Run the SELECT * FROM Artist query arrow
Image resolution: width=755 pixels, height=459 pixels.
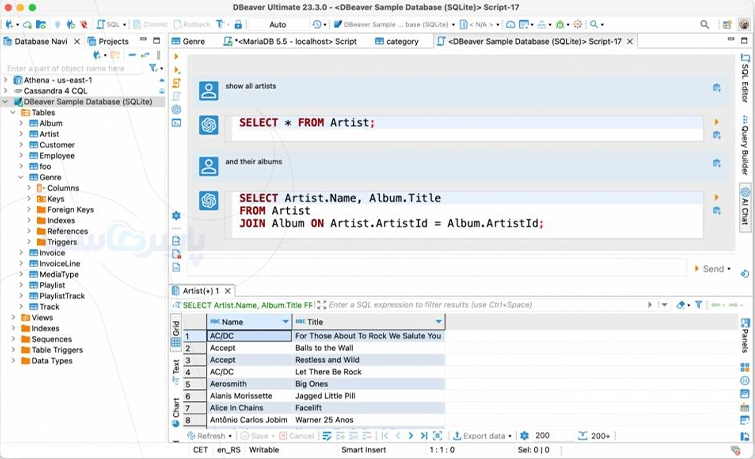coord(716,122)
